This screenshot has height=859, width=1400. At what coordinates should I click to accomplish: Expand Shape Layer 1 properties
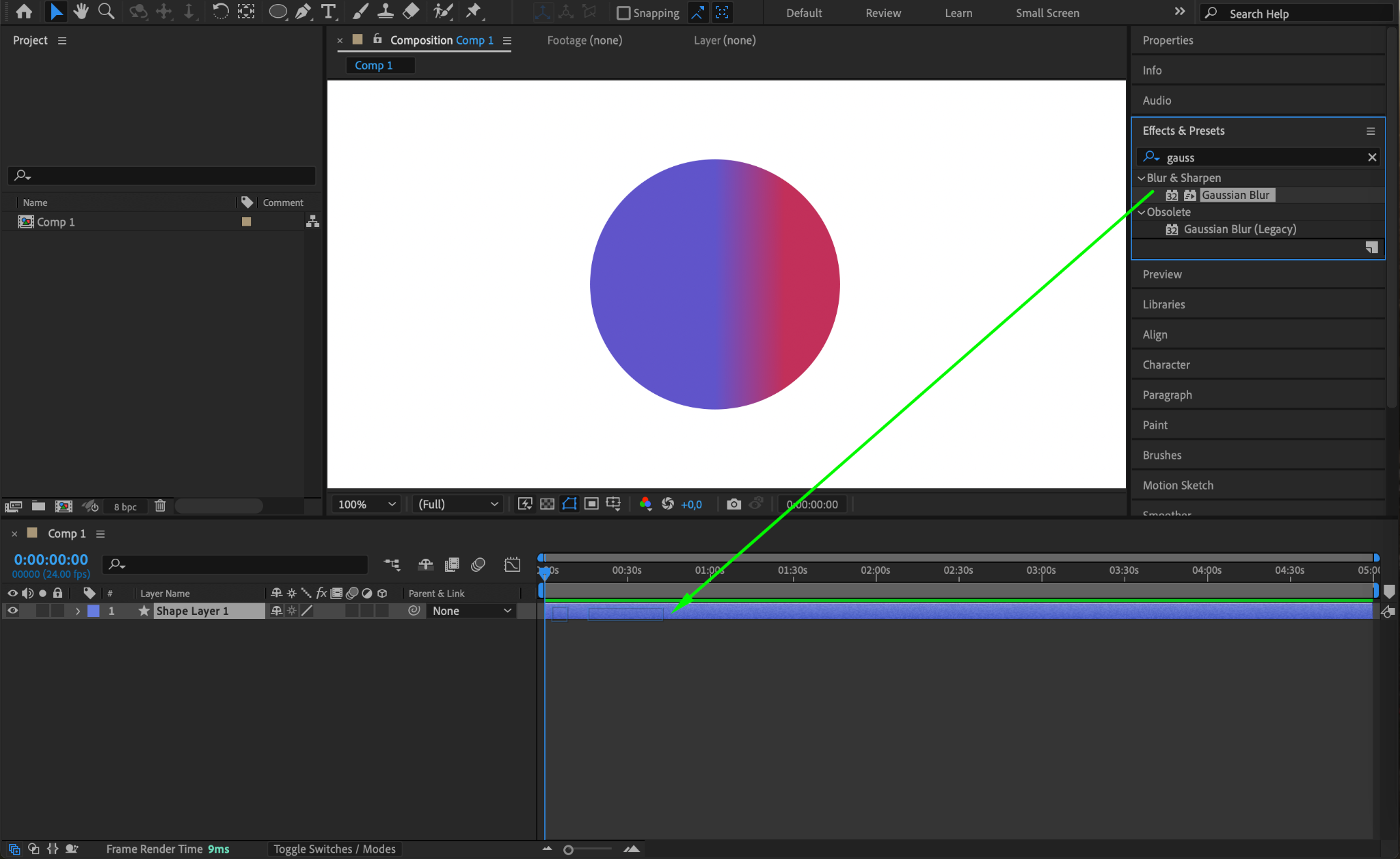pos(78,611)
